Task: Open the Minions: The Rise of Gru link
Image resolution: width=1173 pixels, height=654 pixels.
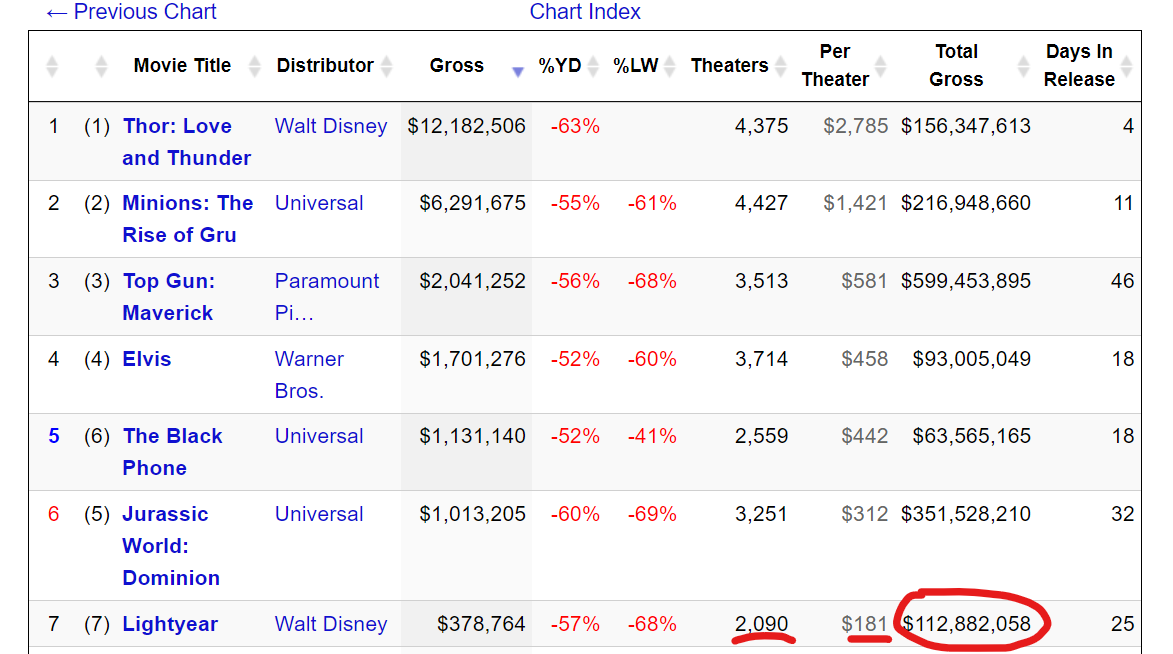Action: pyautogui.click(x=187, y=204)
